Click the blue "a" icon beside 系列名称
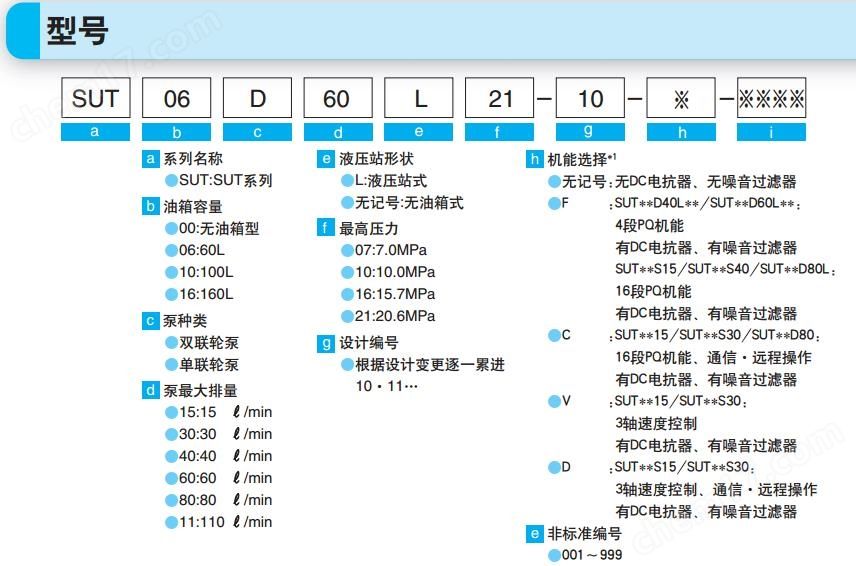Viewport: 856px width, 566px height. 151,159
